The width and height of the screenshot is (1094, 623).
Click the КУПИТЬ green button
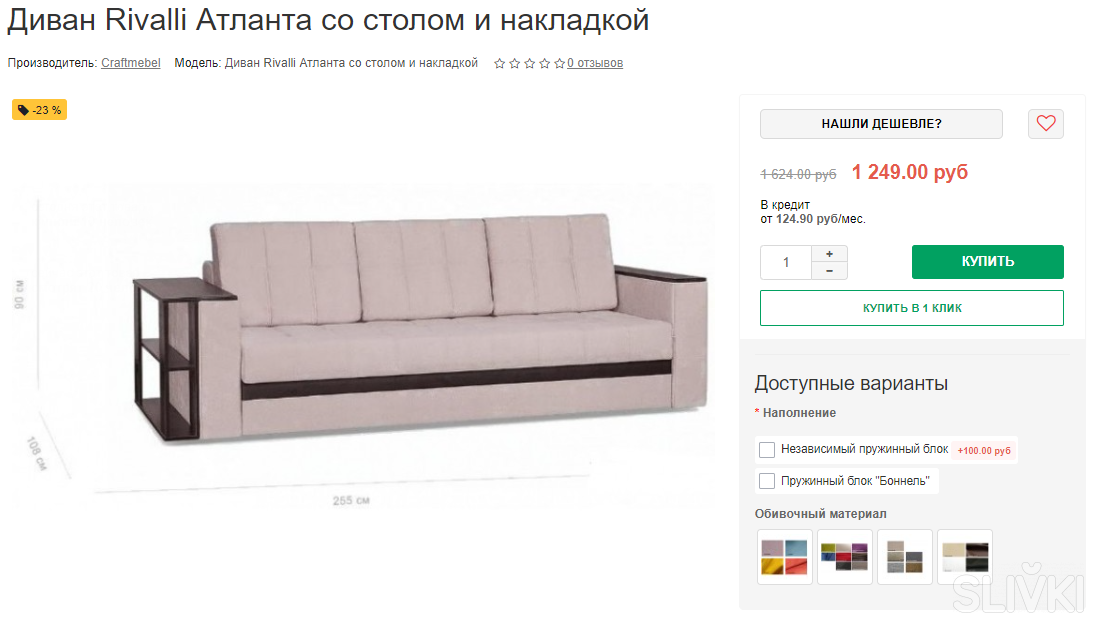pyautogui.click(x=987, y=262)
